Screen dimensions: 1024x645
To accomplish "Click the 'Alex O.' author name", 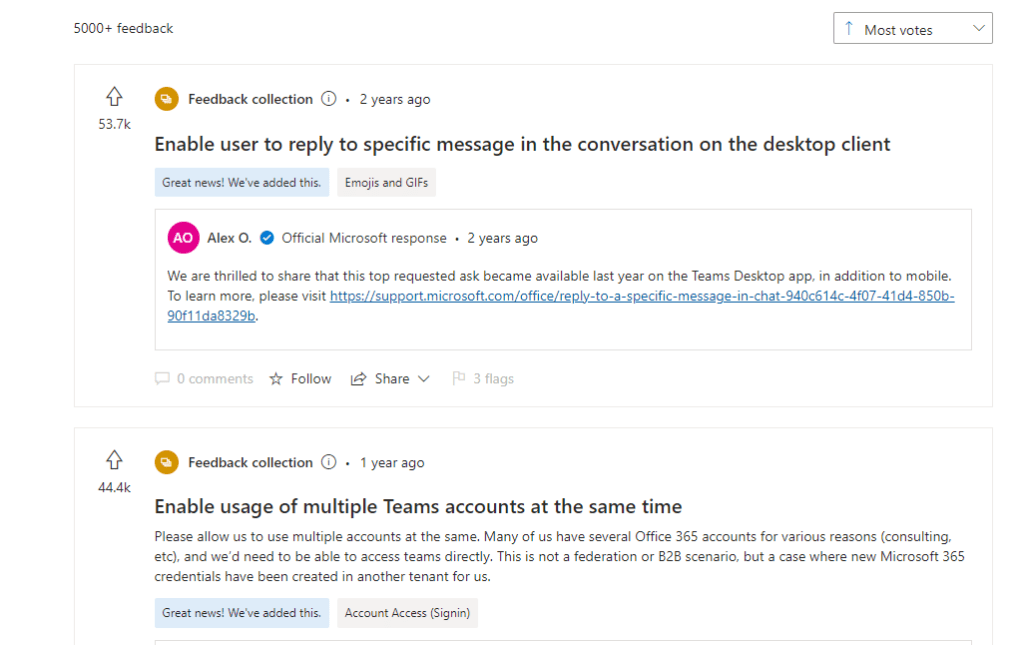I will pos(229,238).
